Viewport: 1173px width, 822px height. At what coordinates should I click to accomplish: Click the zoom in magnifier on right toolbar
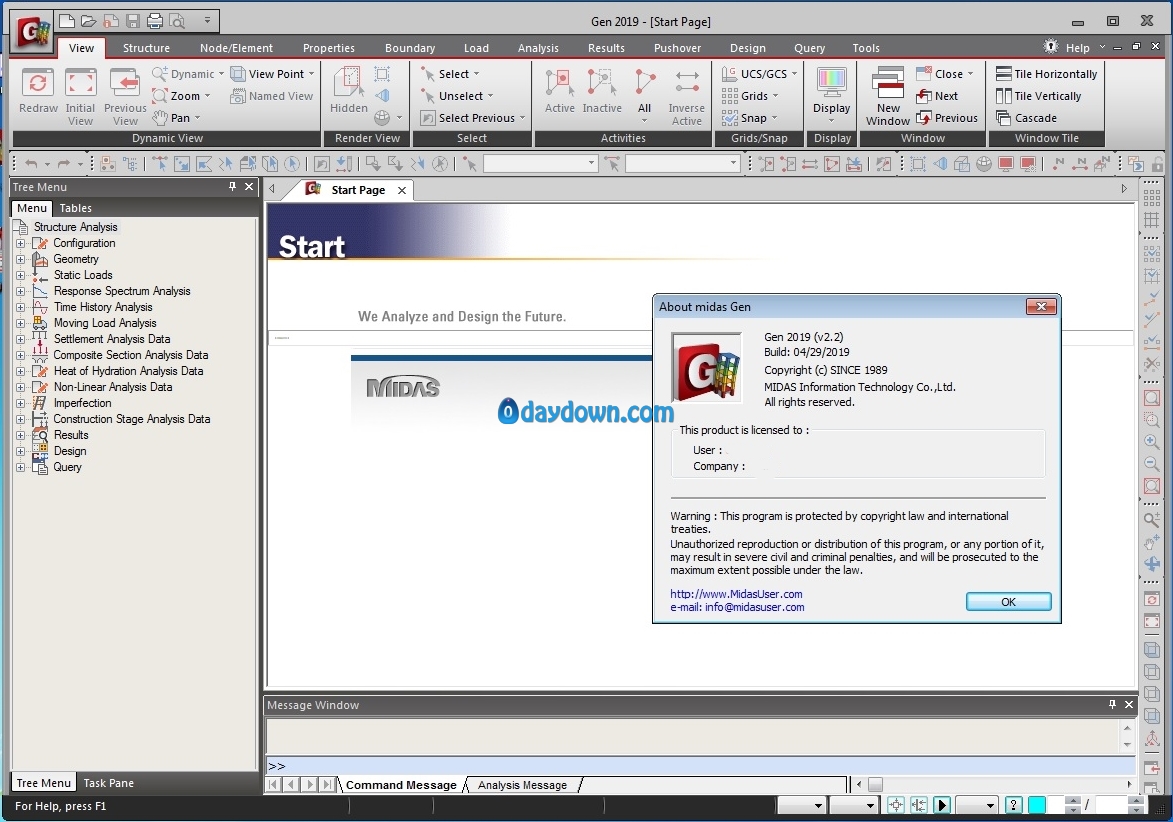point(1152,442)
